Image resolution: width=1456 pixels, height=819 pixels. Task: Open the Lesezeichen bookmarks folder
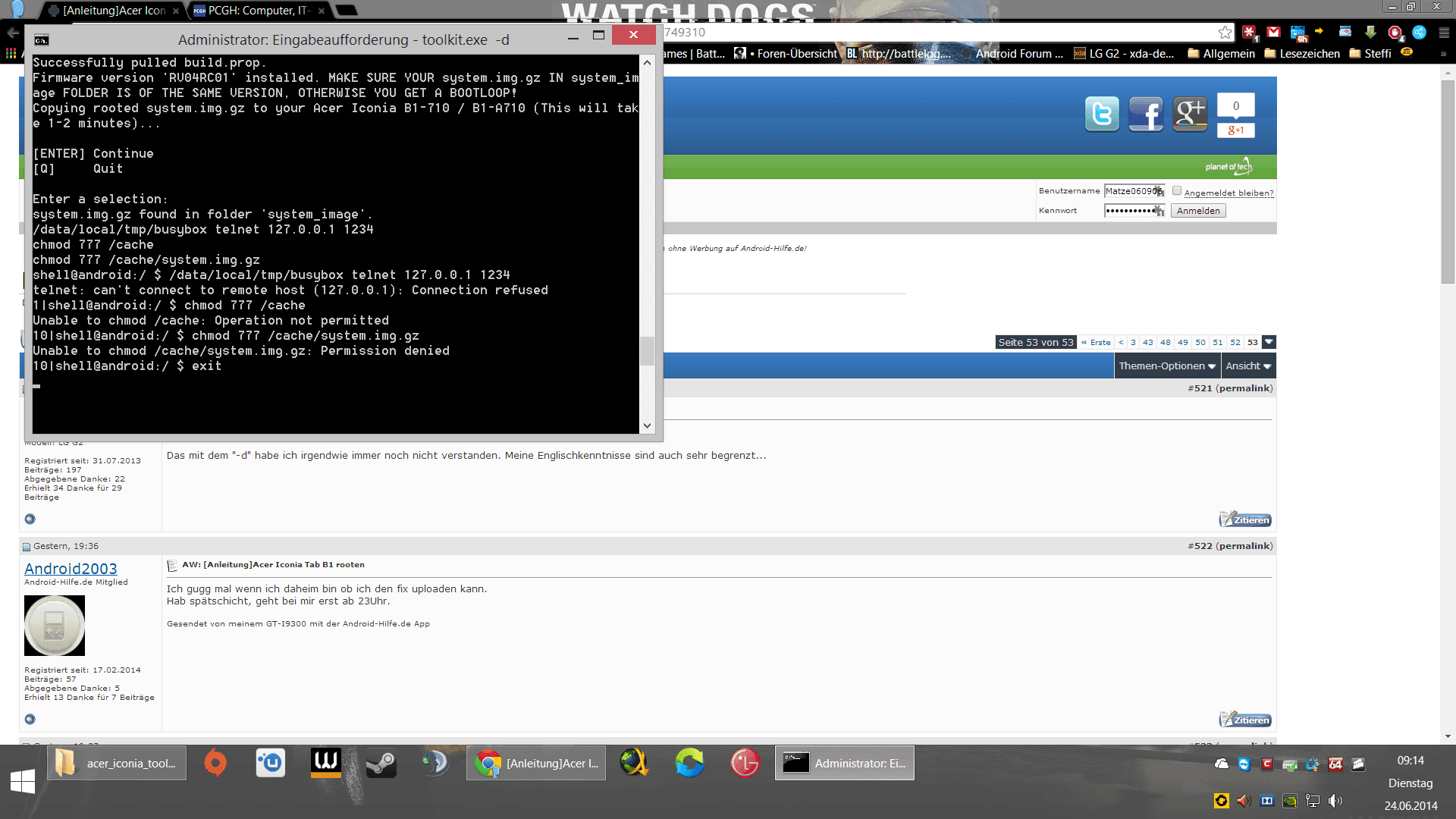pos(1302,53)
